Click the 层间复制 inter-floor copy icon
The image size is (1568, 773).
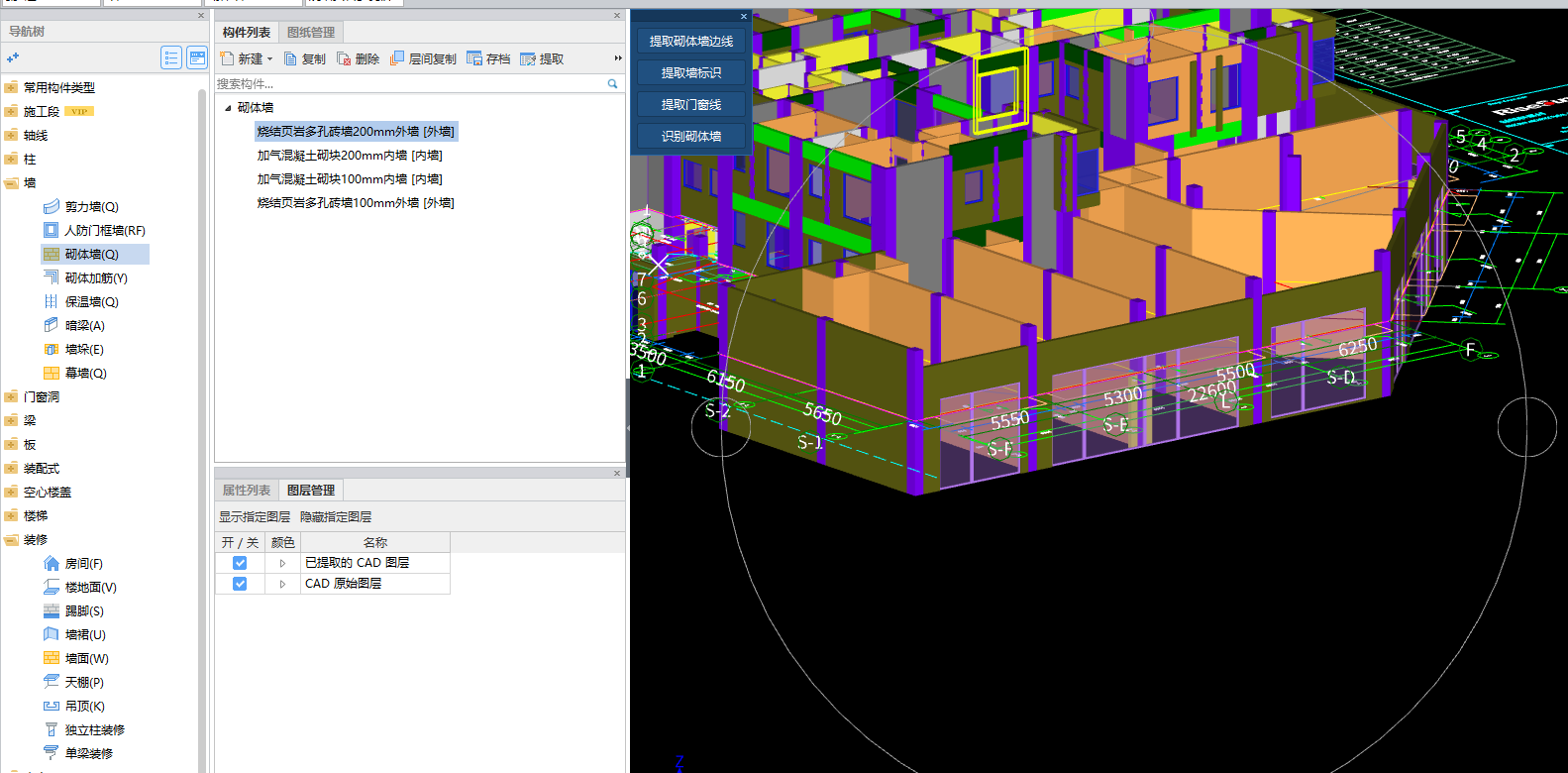click(x=397, y=58)
